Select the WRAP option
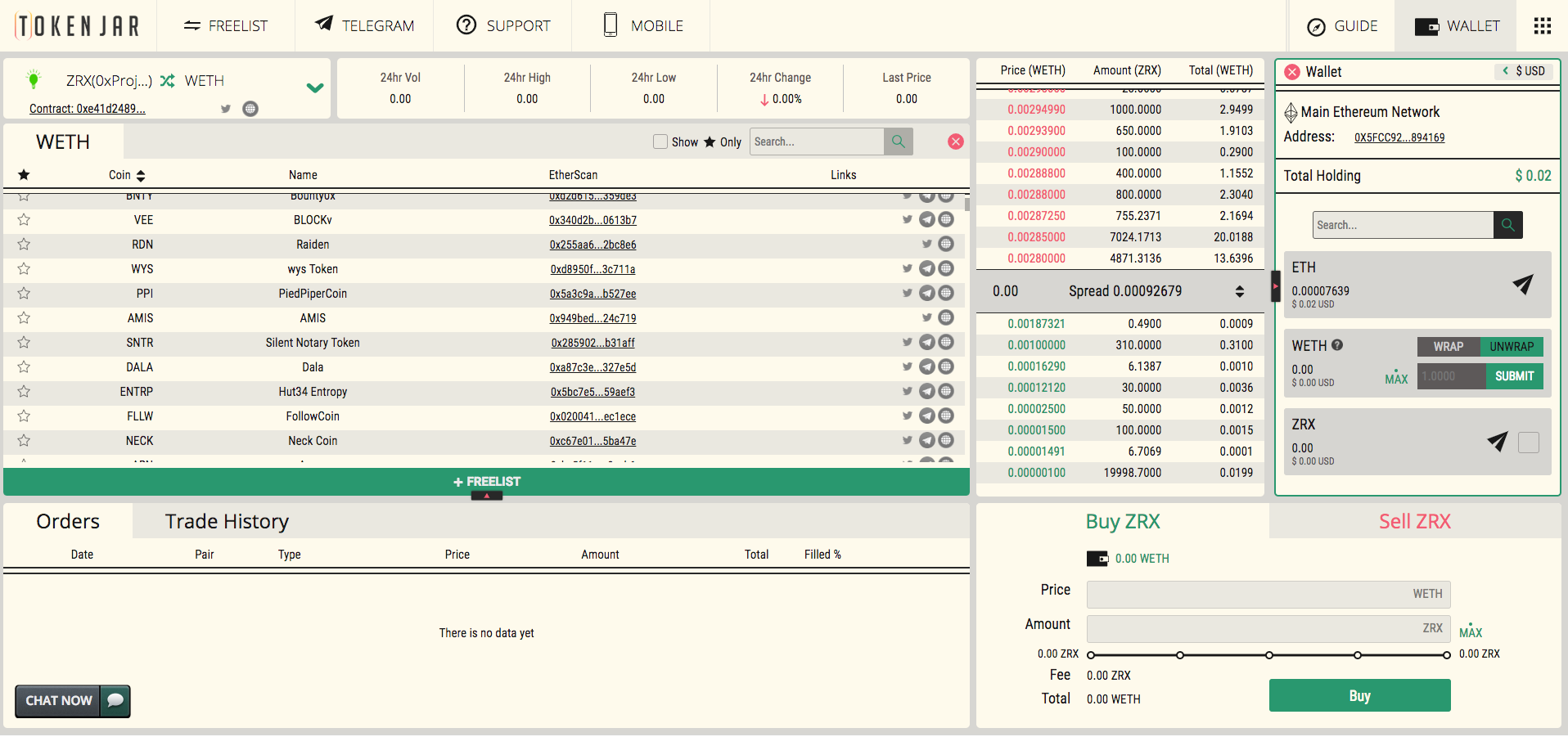 [1449, 347]
